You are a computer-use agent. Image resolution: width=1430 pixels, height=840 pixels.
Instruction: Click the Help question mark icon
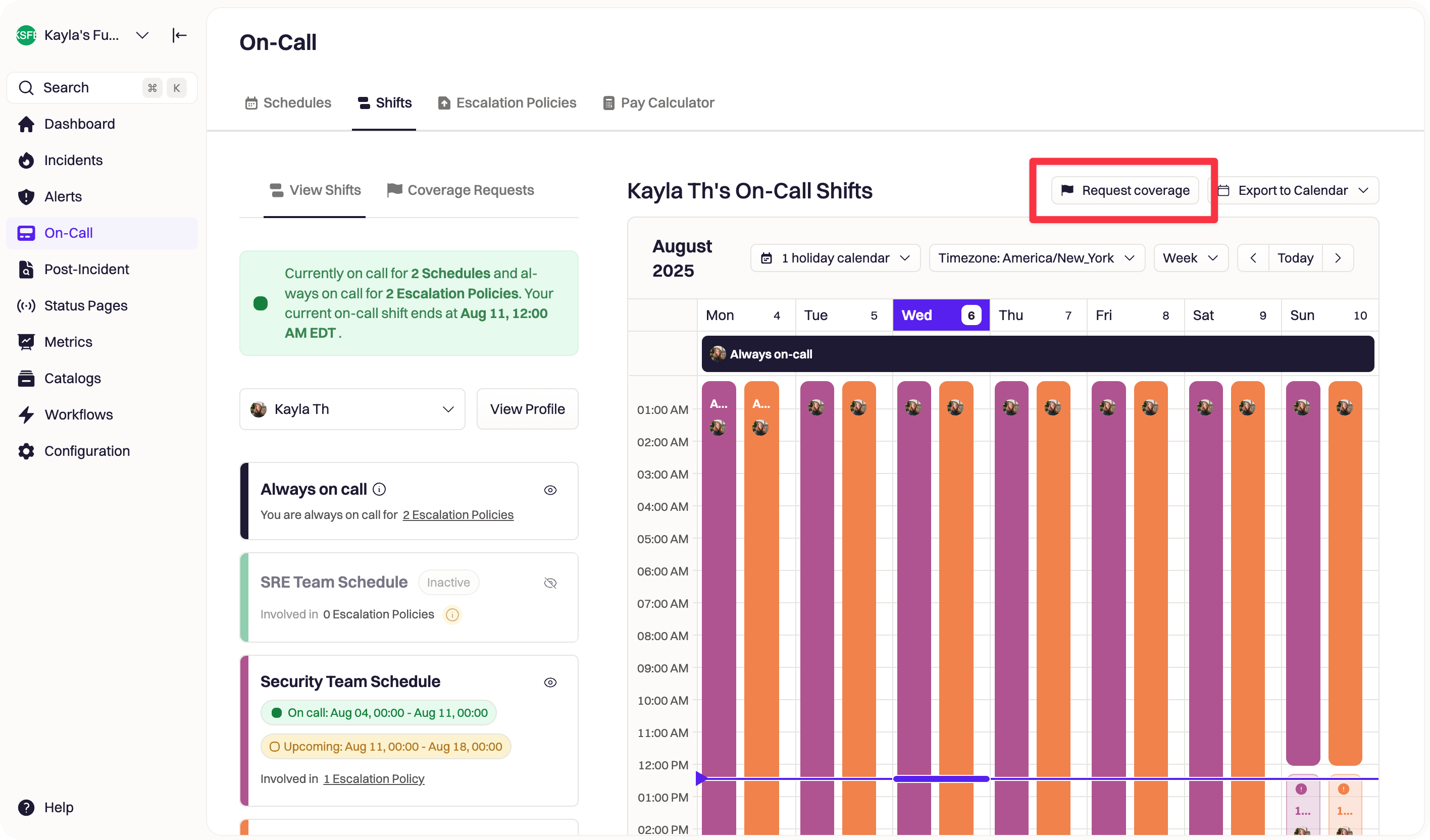tap(26, 807)
